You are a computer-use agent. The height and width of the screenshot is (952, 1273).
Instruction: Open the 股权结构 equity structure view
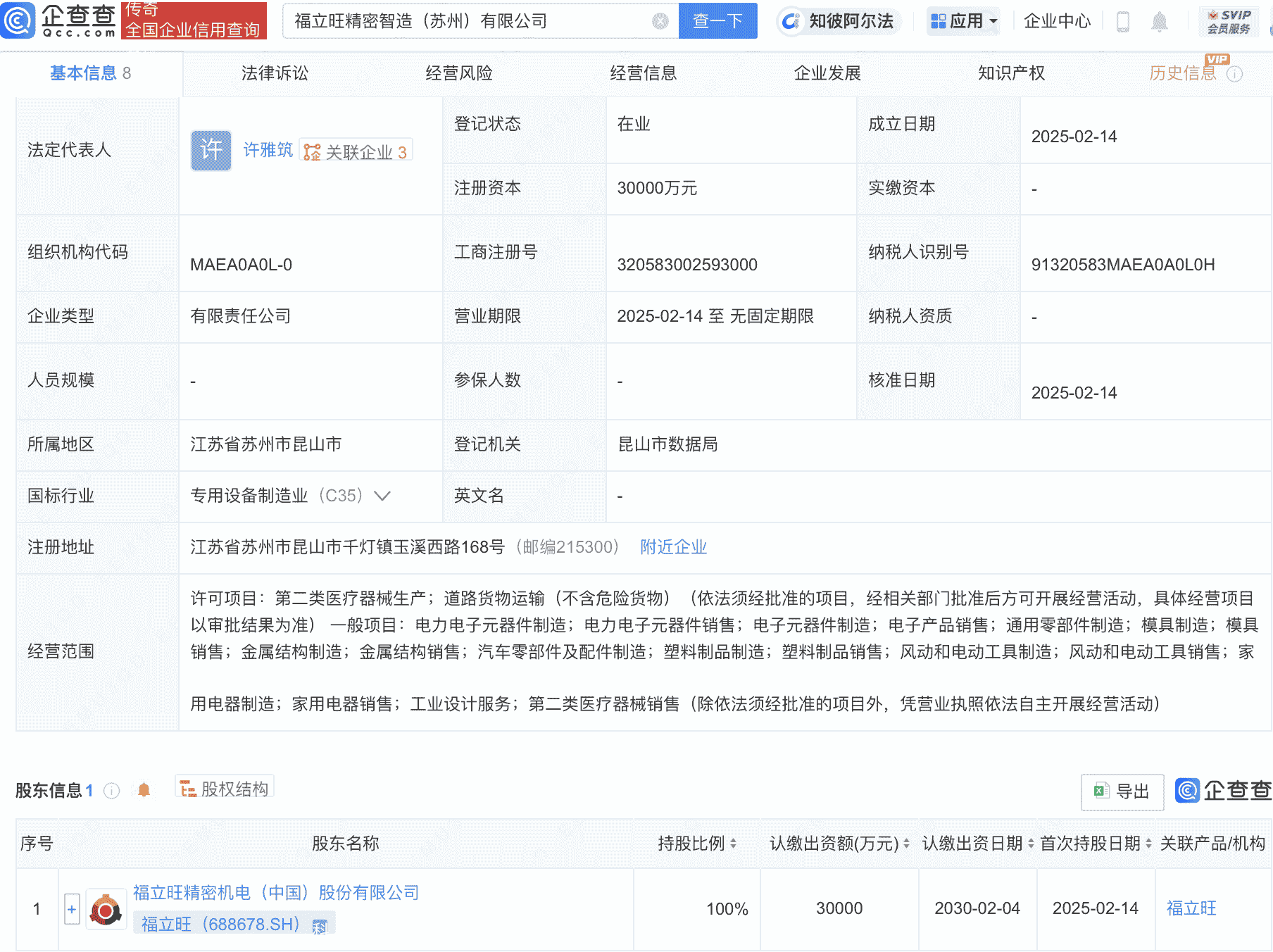click(x=224, y=788)
